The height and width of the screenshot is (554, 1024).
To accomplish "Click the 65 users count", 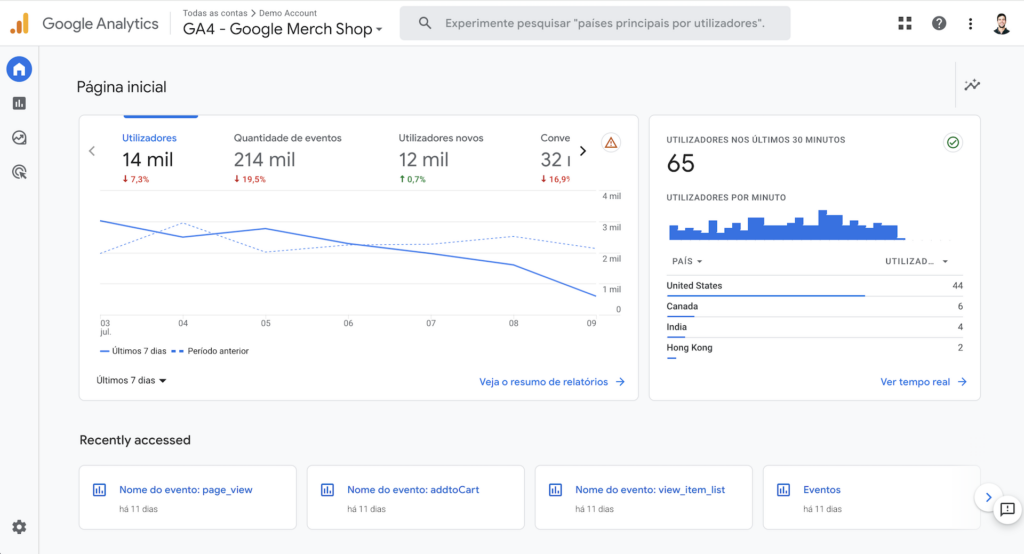I will pos(680,163).
